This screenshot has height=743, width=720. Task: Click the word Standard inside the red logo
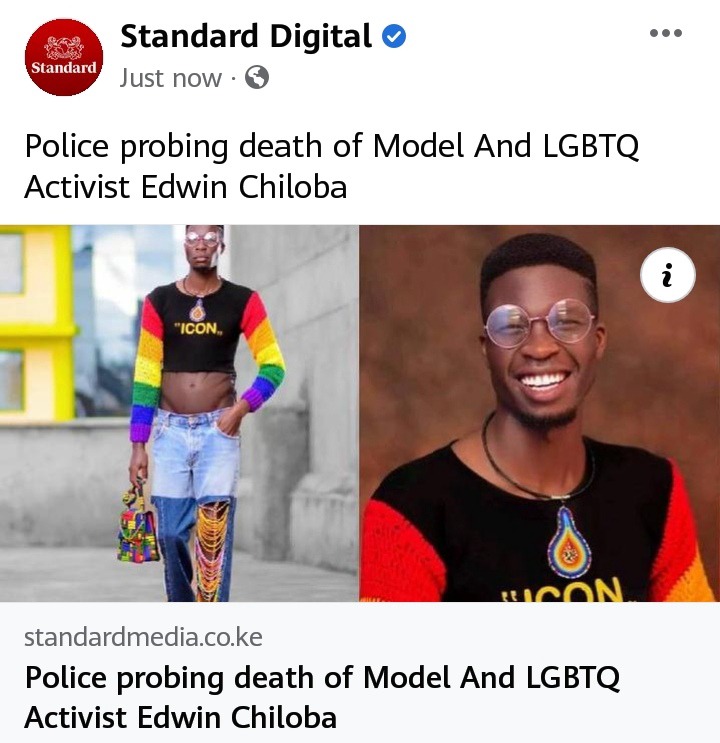[64, 68]
